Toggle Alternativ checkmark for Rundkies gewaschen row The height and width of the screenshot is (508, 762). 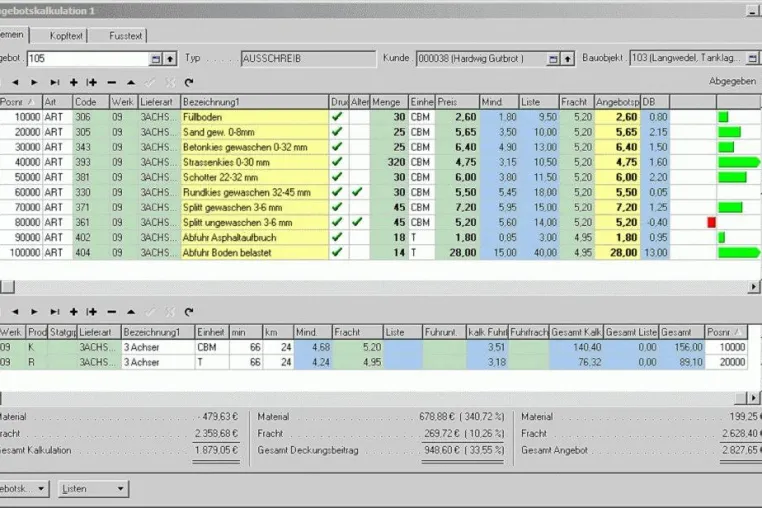coord(357,192)
